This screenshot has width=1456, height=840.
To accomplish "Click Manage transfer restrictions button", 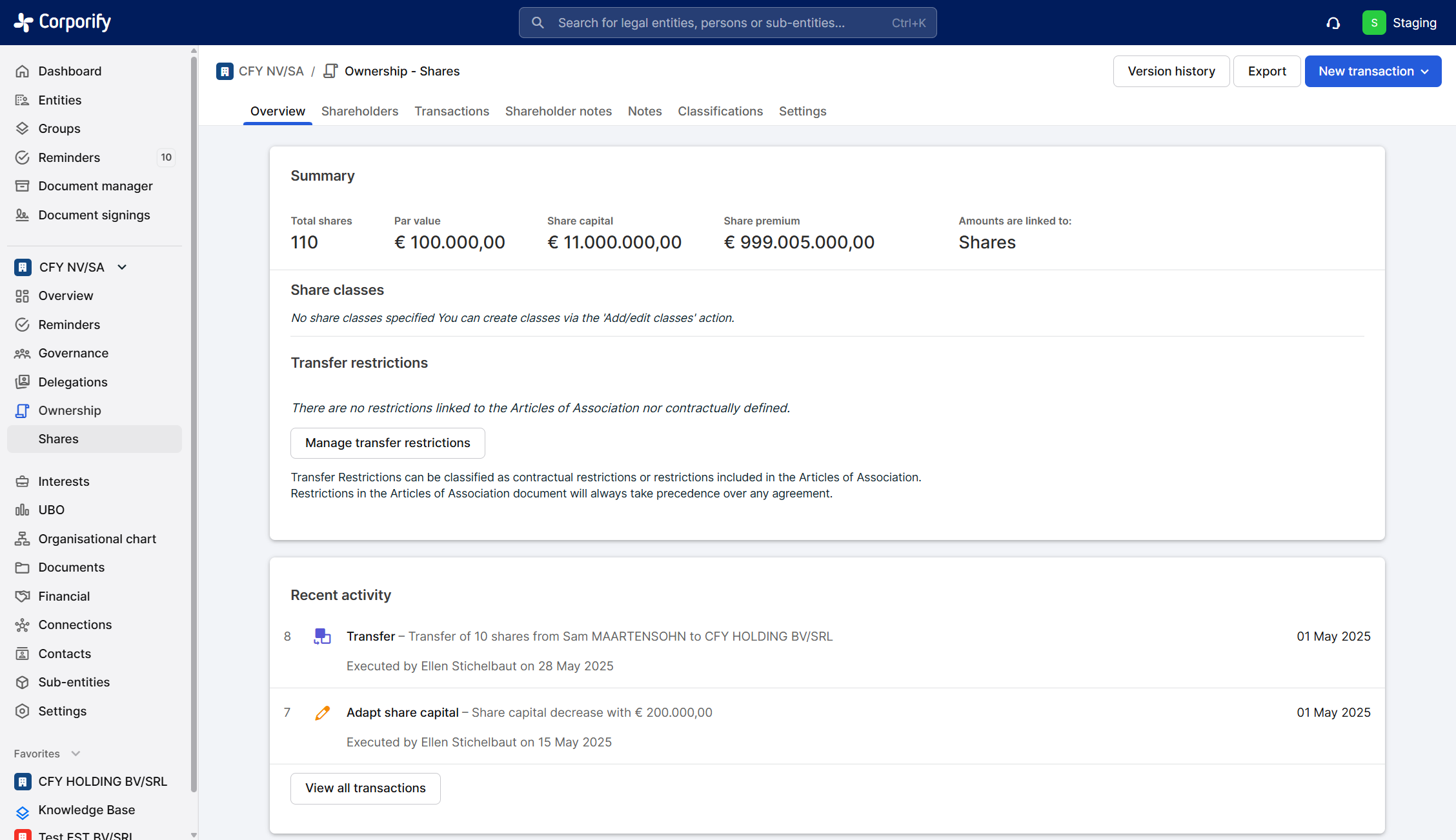I will point(387,443).
